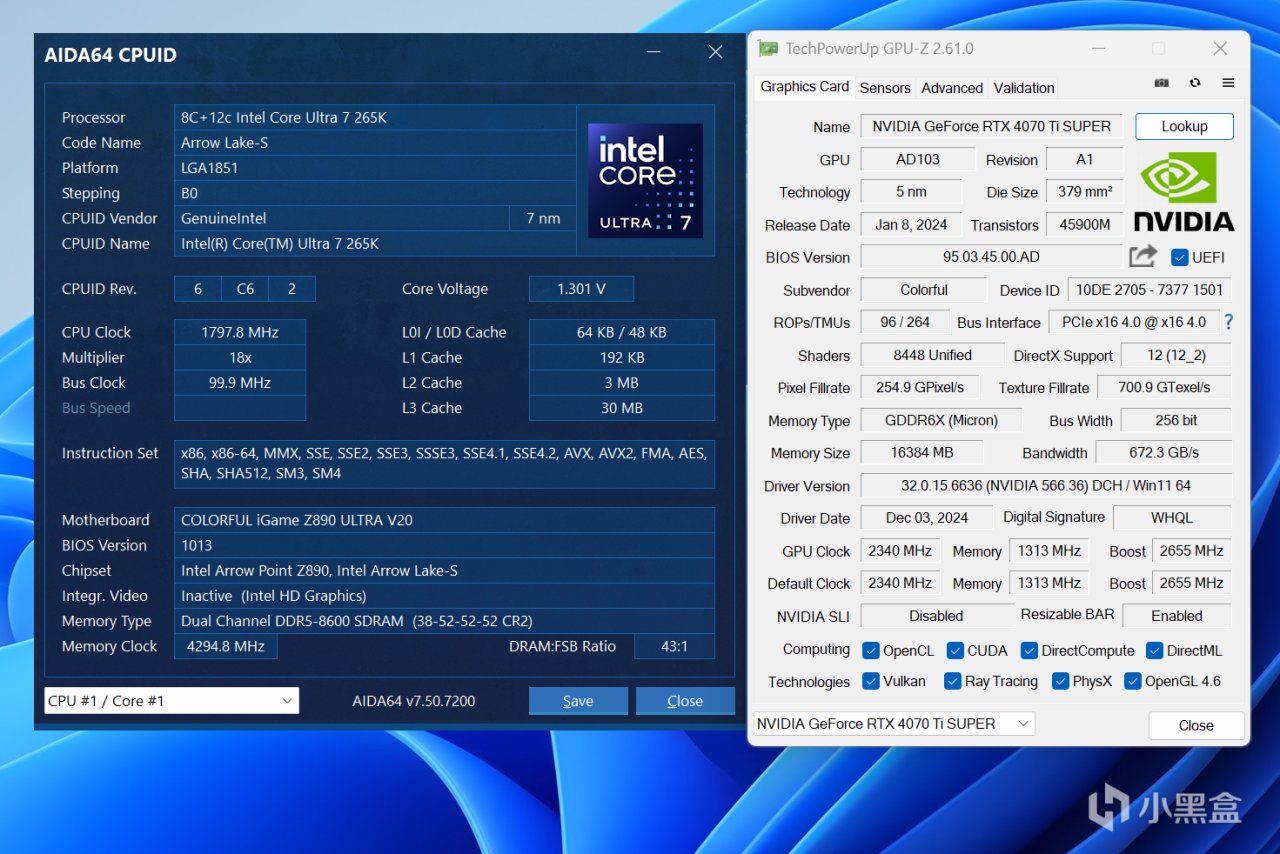
Task: Open the CPU #1 / Core #1 dropdown
Action: point(171,701)
